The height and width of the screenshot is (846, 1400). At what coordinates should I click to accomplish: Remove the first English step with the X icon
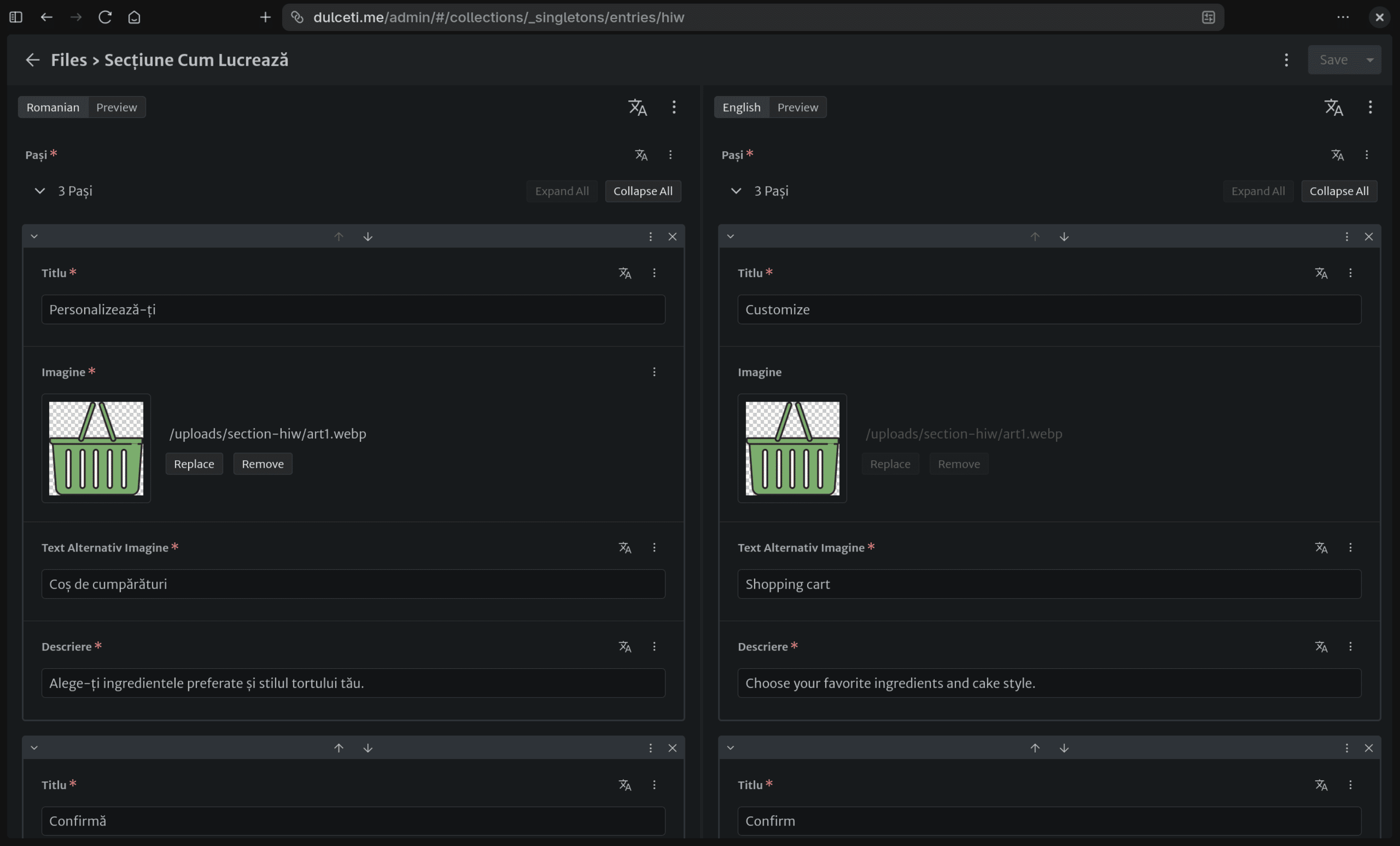click(1368, 237)
